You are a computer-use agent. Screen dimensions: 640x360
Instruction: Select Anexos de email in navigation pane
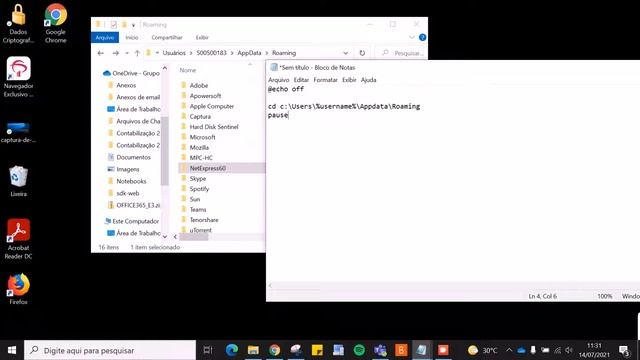tap(134, 97)
